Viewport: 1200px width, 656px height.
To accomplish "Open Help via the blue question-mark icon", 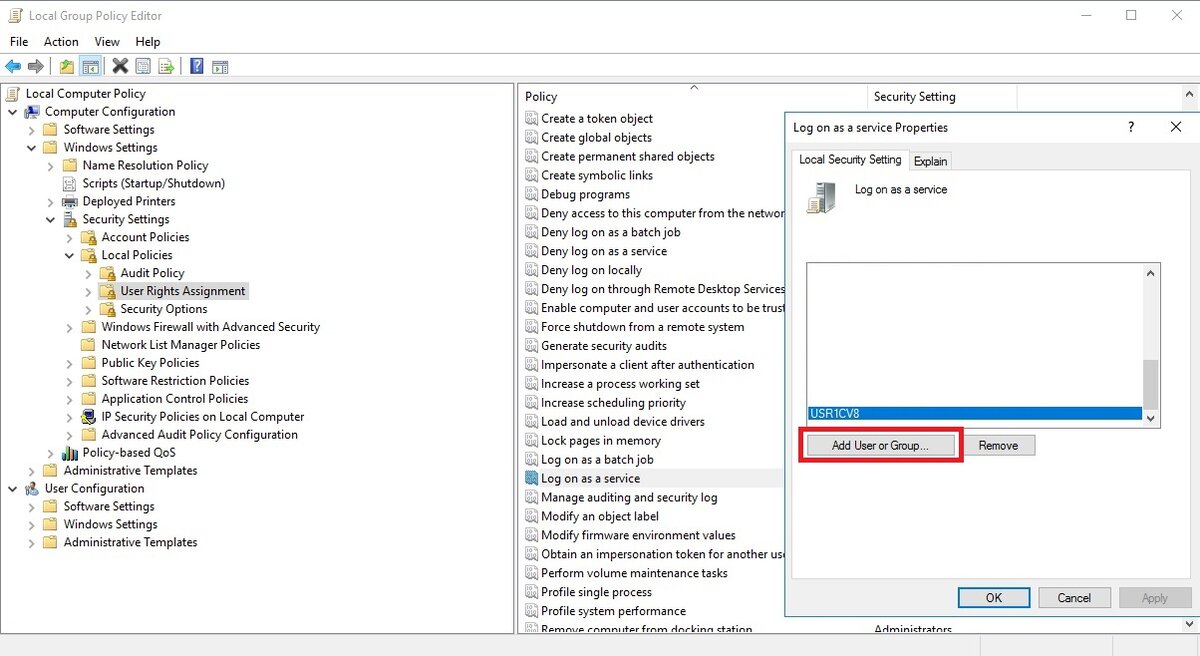I will (197, 66).
